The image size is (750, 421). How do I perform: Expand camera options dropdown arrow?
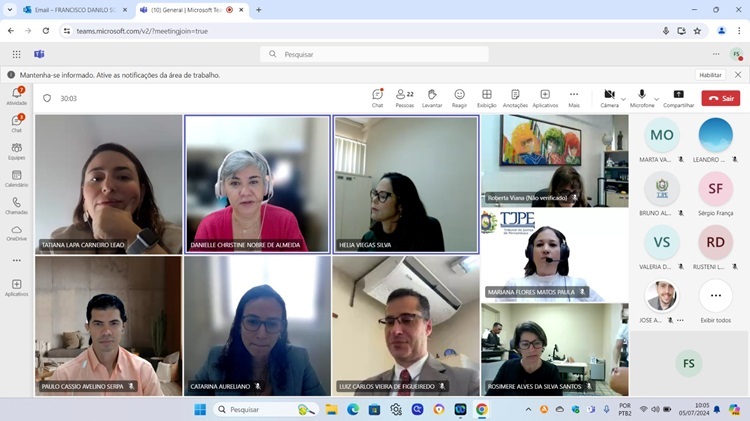(623, 100)
